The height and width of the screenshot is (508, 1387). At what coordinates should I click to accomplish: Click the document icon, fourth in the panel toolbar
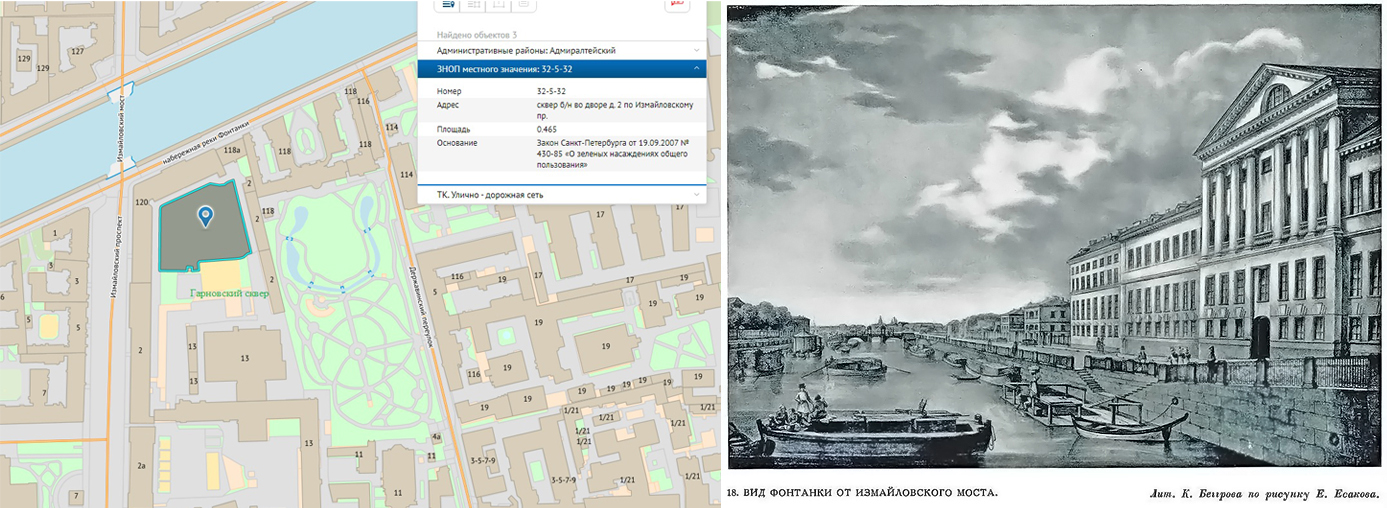[524, 4]
